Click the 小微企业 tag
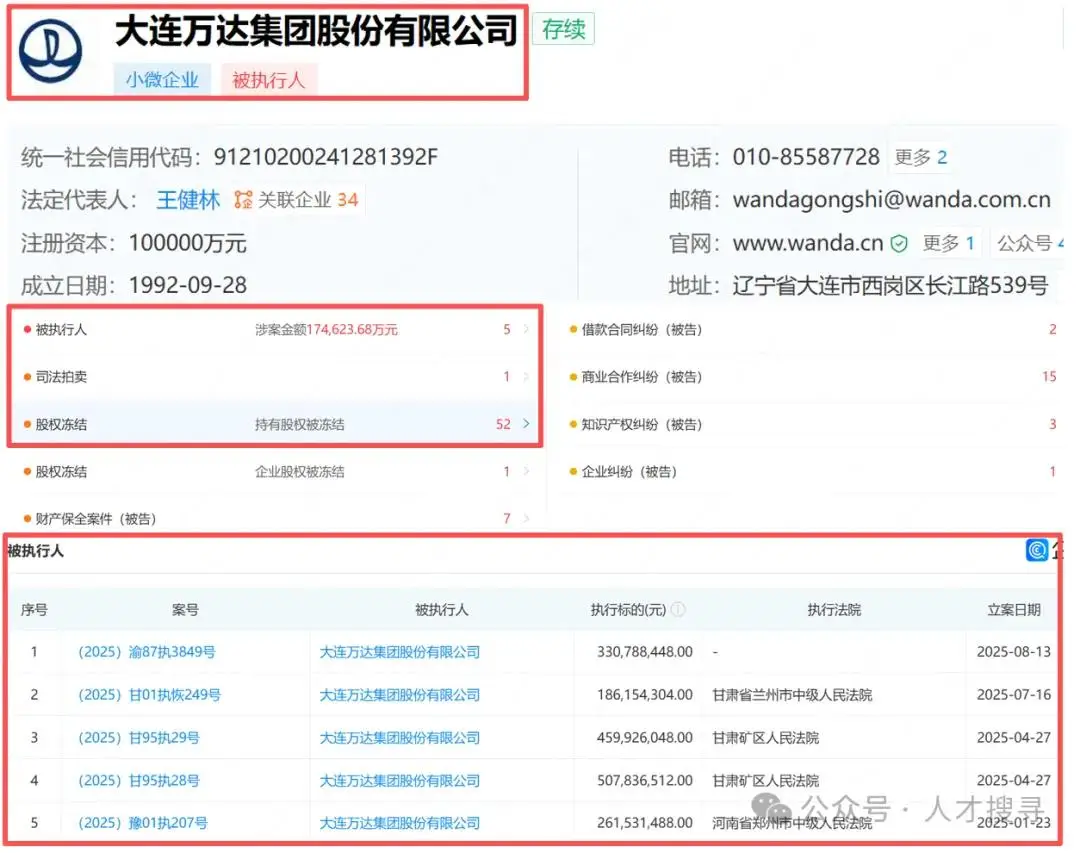This screenshot has height=853, width=1080. click(x=162, y=80)
